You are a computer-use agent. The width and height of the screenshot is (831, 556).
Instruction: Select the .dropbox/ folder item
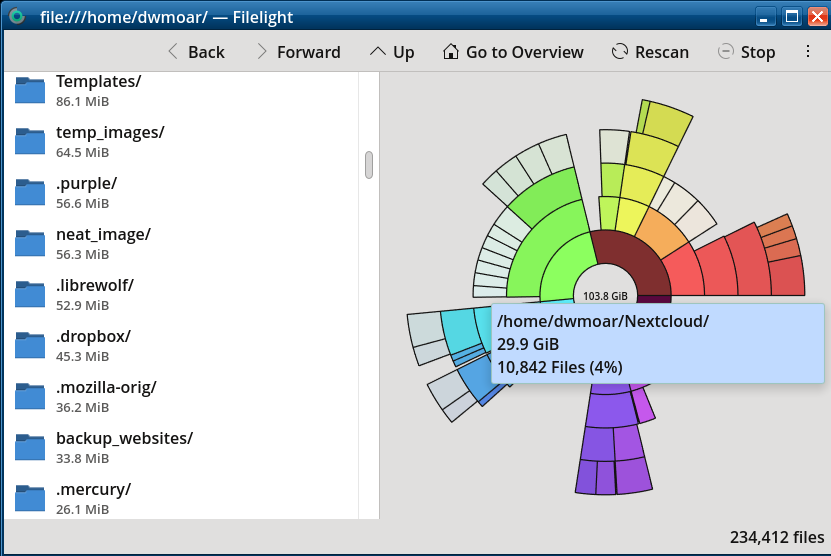[93, 337]
